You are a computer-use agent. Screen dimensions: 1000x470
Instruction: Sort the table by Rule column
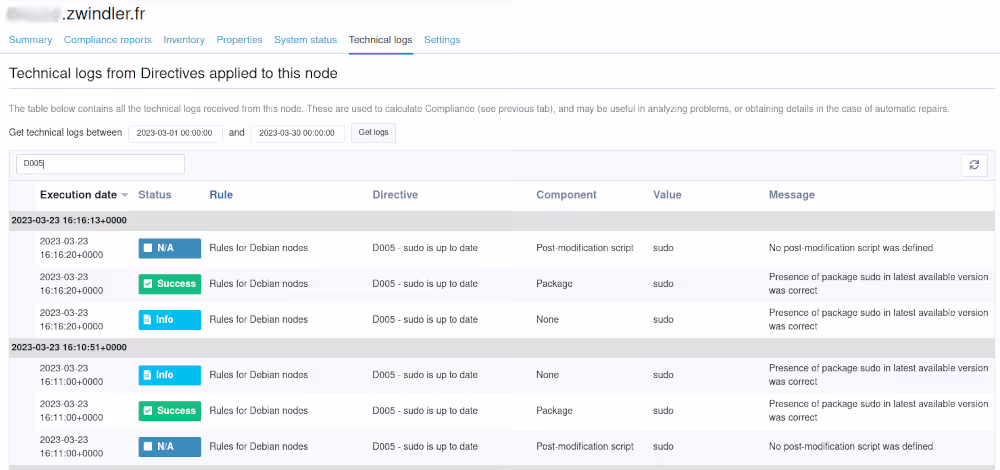coord(221,195)
